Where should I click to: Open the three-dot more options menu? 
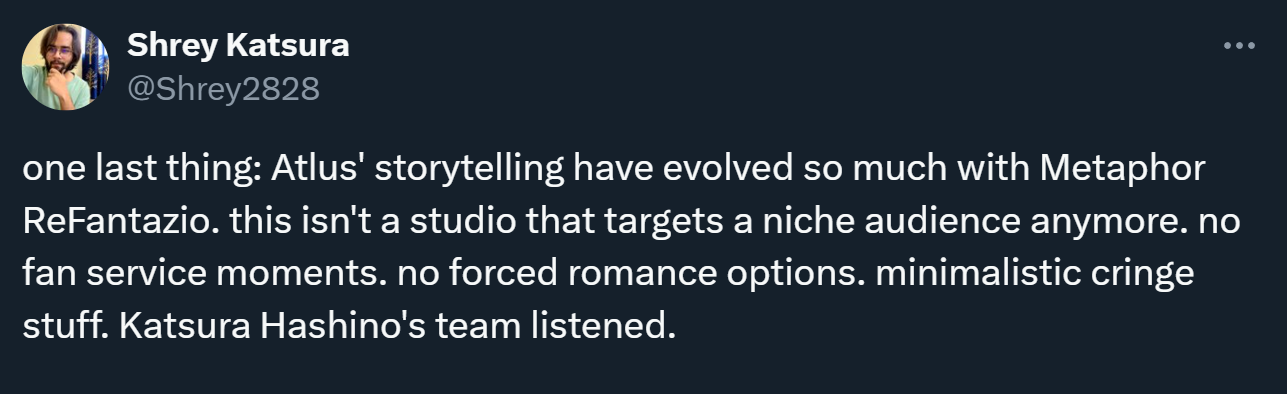pos(1238,47)
